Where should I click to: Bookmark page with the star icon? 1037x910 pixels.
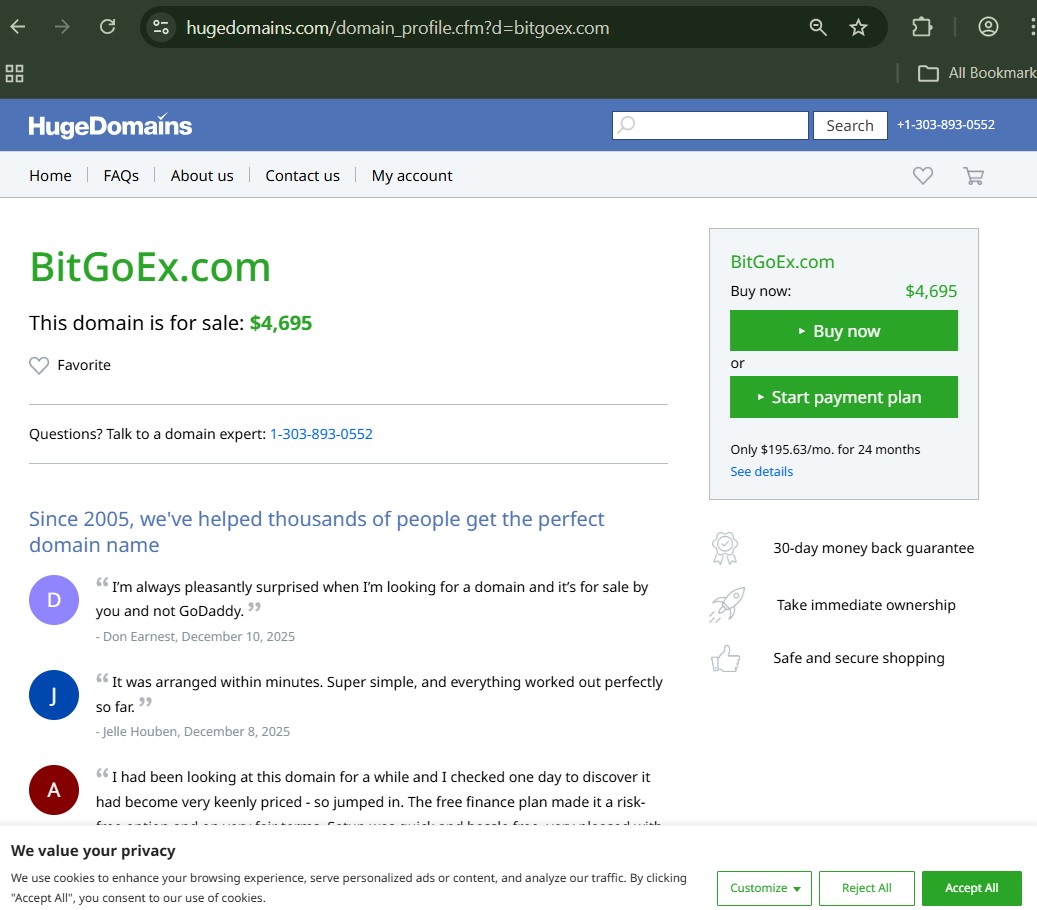(858, 27)
